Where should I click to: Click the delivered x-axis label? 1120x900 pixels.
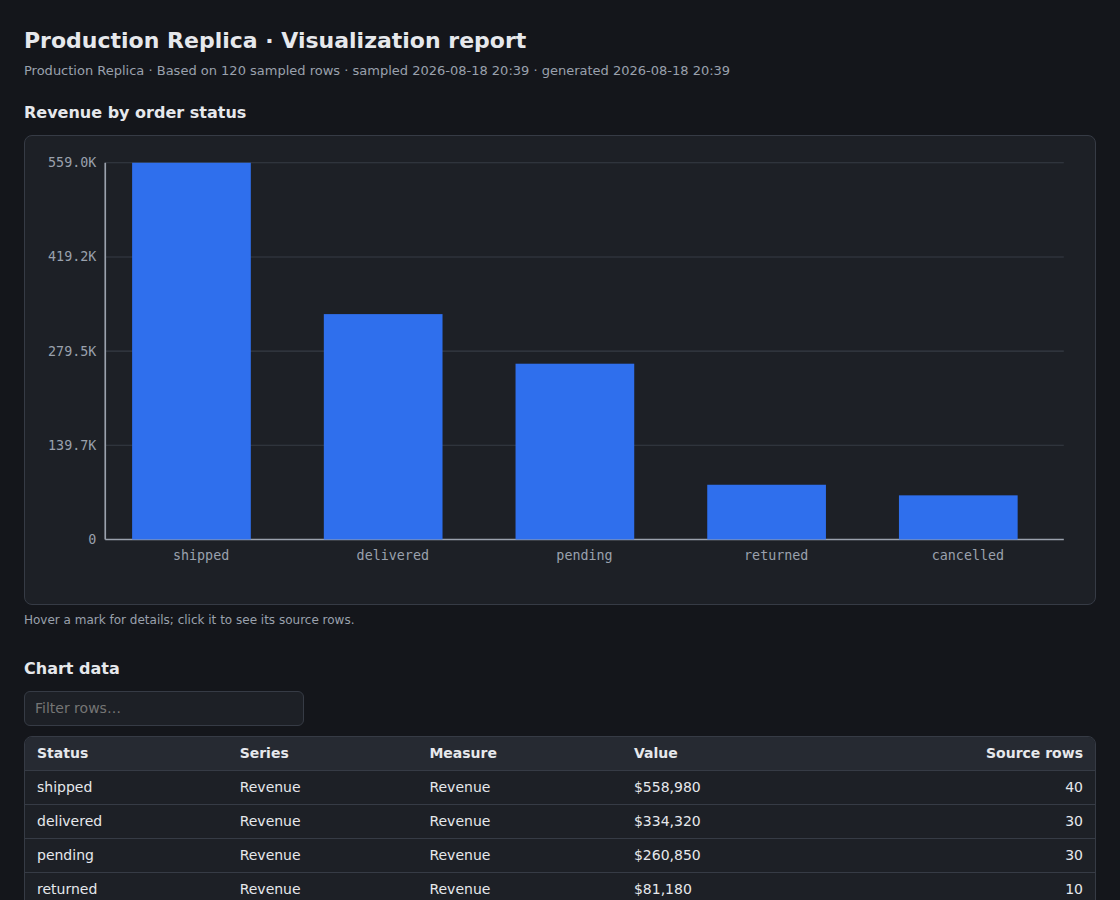click(x=392, y=555)
